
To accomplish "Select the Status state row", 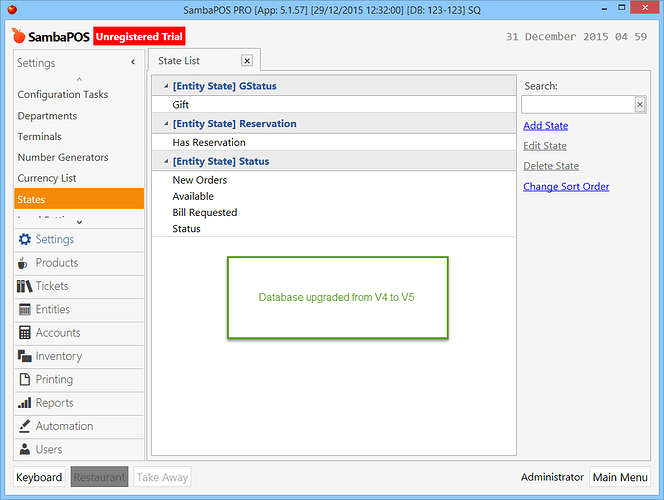I will coord(334,229).
